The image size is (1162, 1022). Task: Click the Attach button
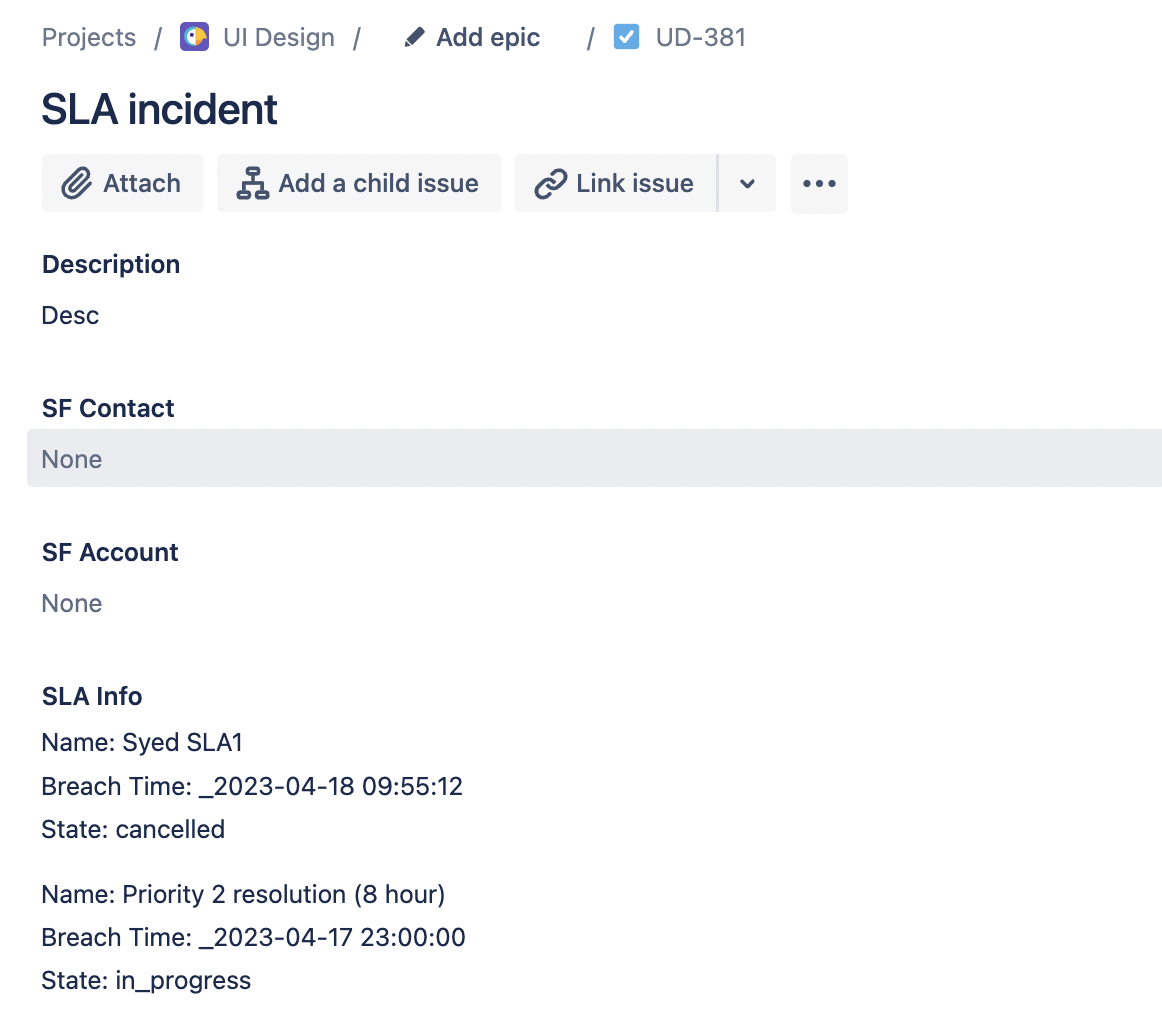pos(122,183)
